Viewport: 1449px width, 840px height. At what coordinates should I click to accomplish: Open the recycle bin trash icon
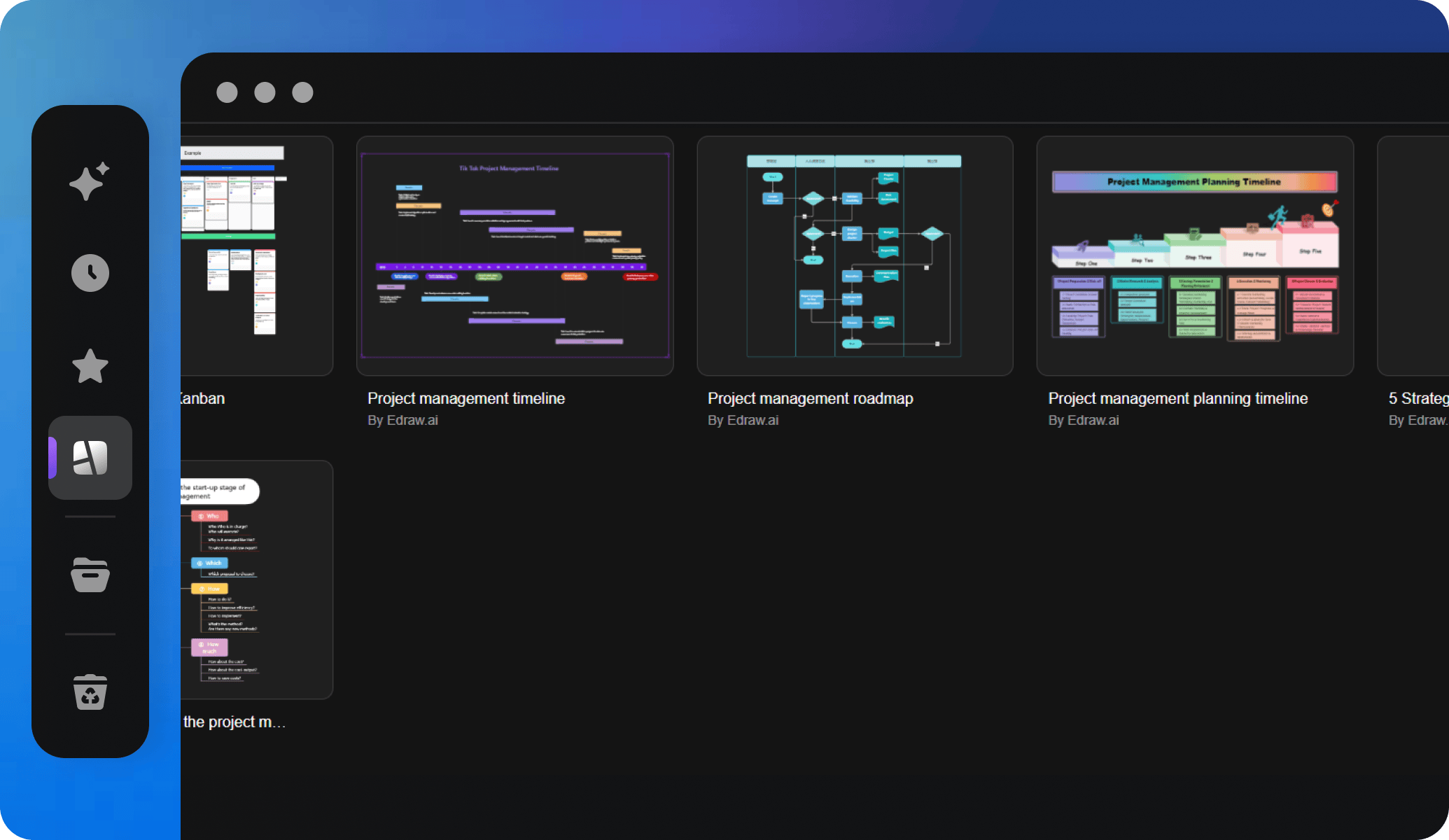coord(90,692)
